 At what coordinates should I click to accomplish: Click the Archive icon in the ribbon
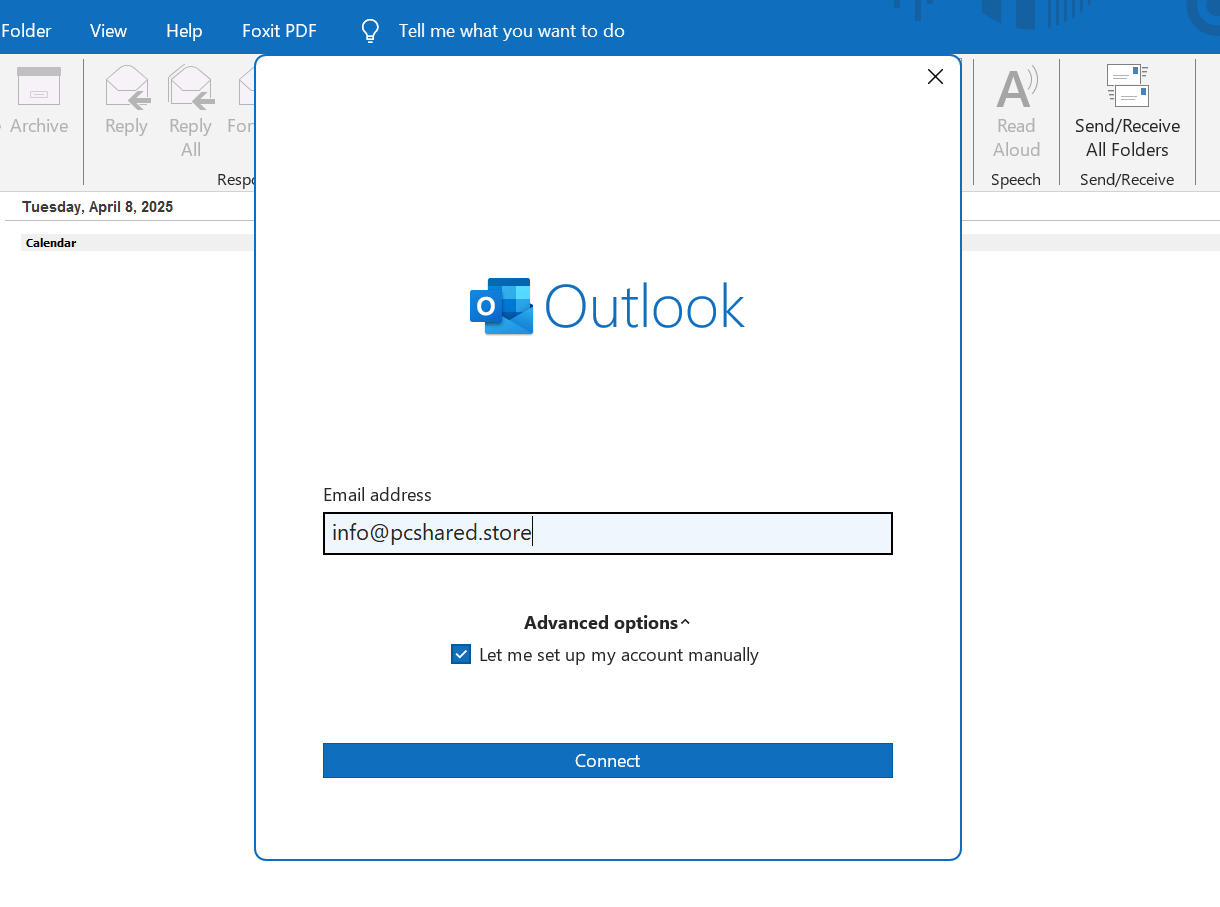pos(39,87)
